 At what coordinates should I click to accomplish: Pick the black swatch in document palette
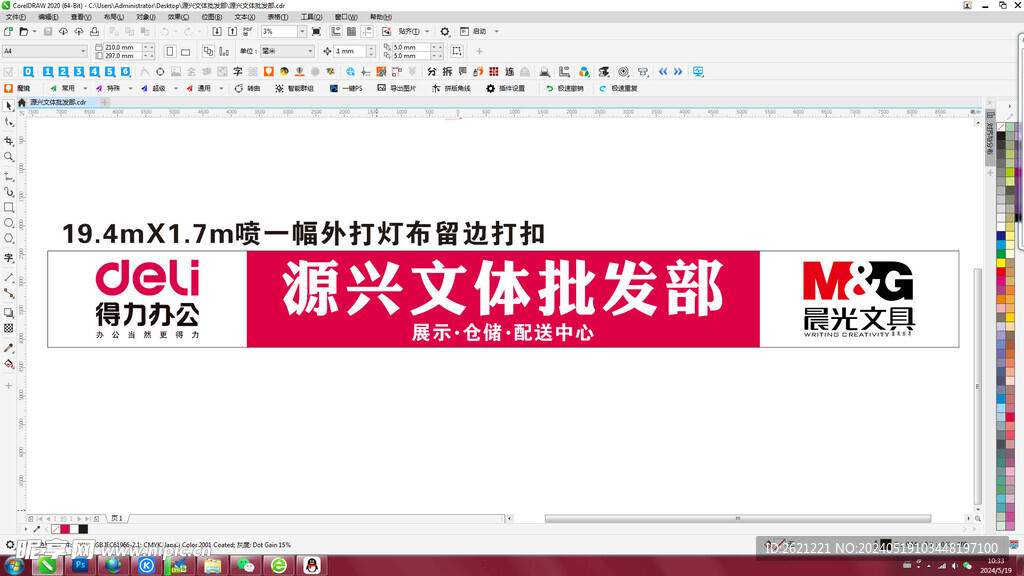(83, 529)
